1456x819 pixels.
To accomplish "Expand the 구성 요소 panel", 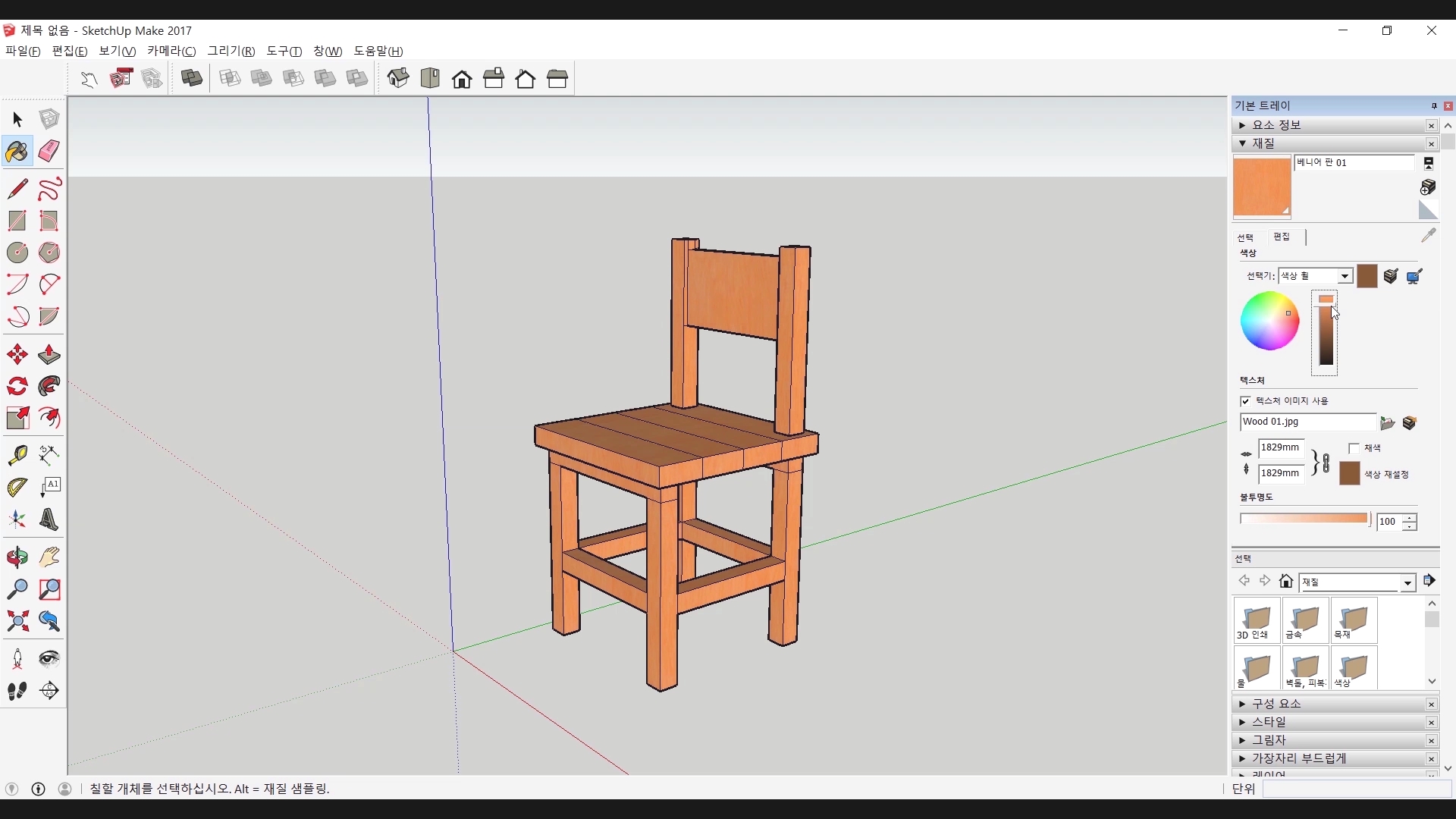I will (1277, 704).
